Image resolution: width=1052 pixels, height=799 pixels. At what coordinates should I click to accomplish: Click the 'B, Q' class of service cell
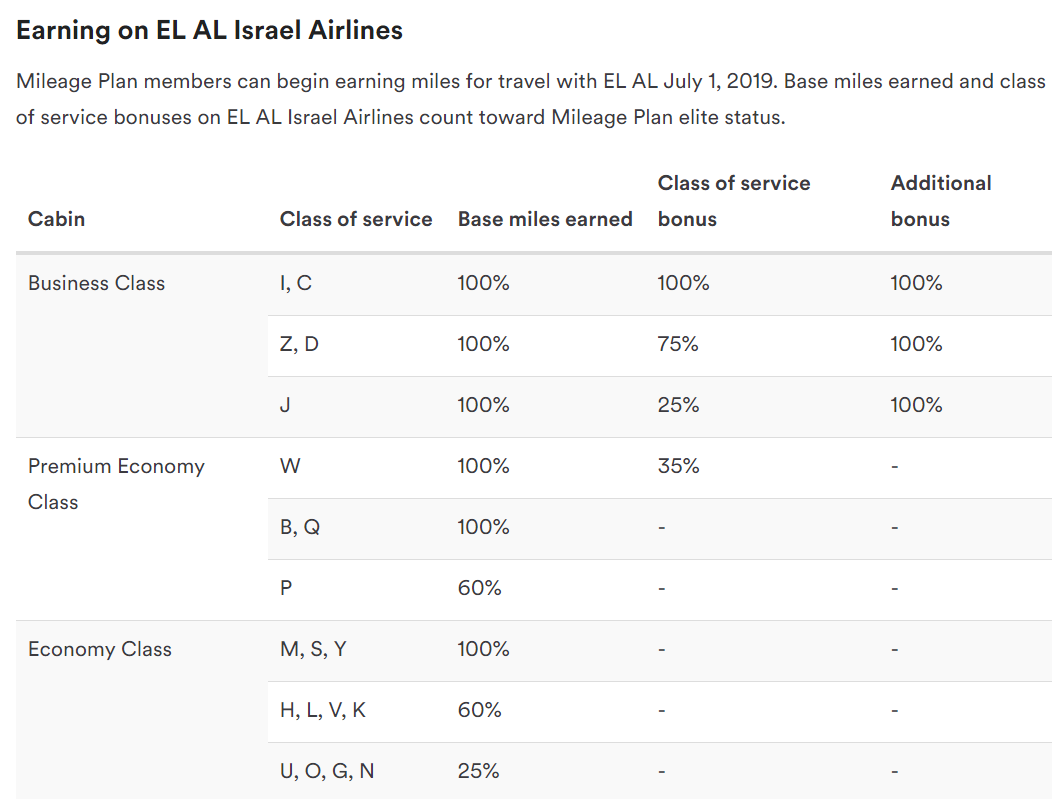pyautogui.click(x=300, y=527)
